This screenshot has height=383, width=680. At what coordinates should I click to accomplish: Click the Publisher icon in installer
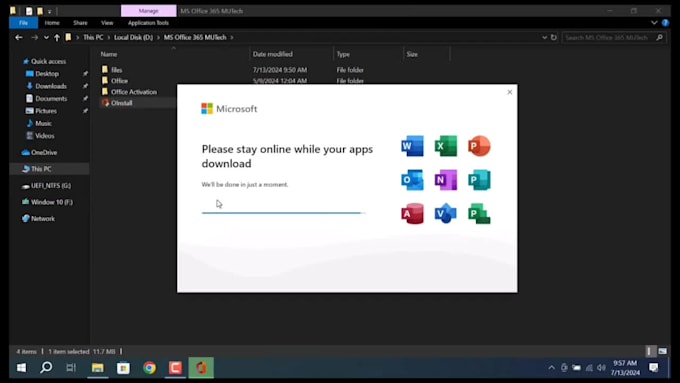pos(479,180)
